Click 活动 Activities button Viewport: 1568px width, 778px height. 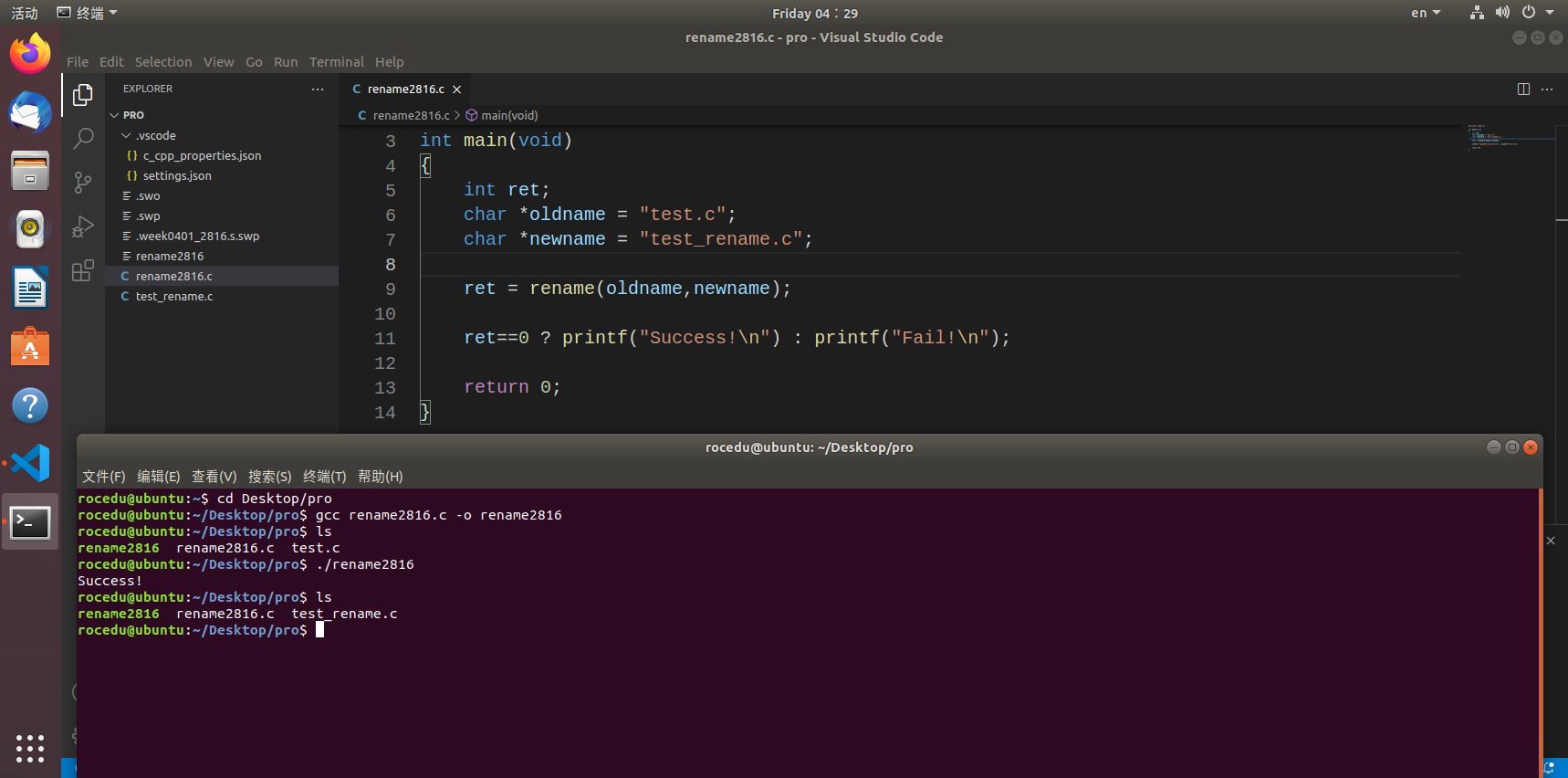(25, 13)
